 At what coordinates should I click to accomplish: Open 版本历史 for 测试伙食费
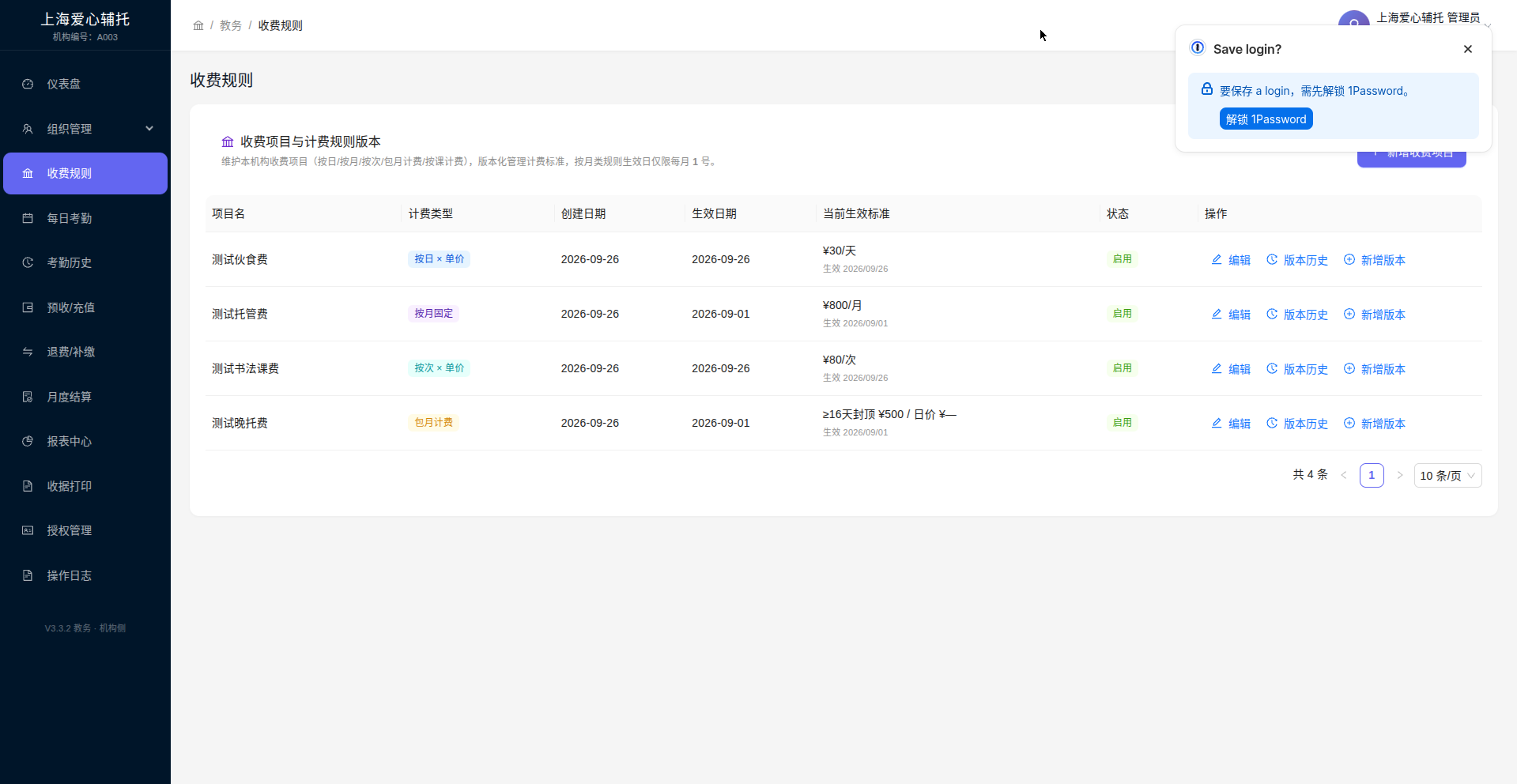(1297, 260)
